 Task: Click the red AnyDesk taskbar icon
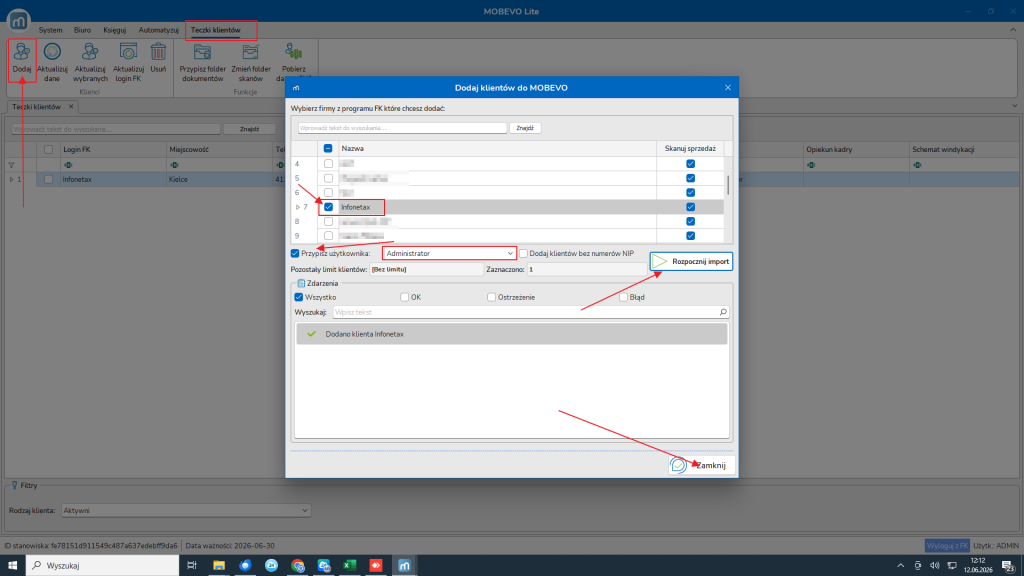[x=376, y=566]
